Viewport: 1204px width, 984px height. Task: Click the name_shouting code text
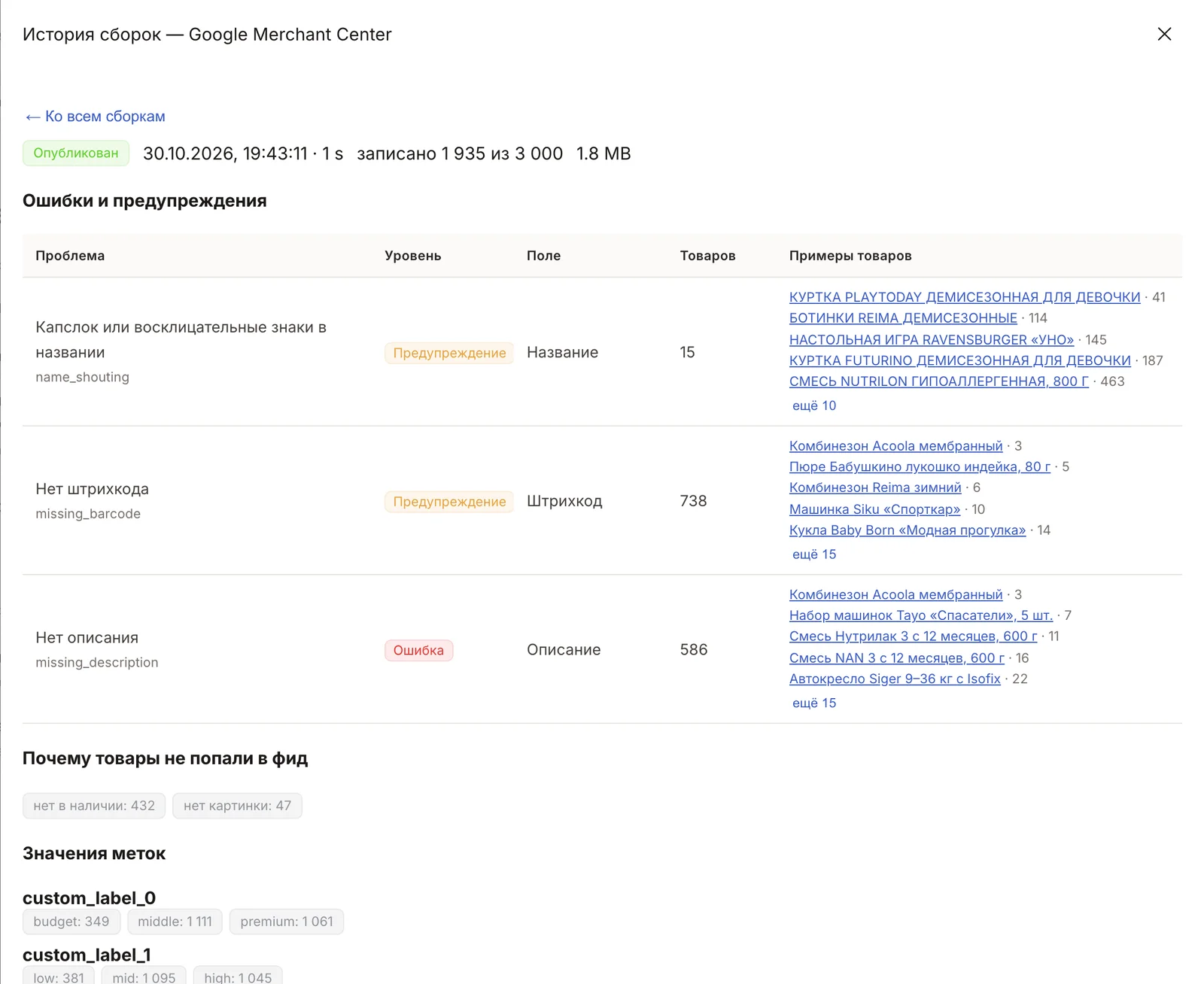82,377
